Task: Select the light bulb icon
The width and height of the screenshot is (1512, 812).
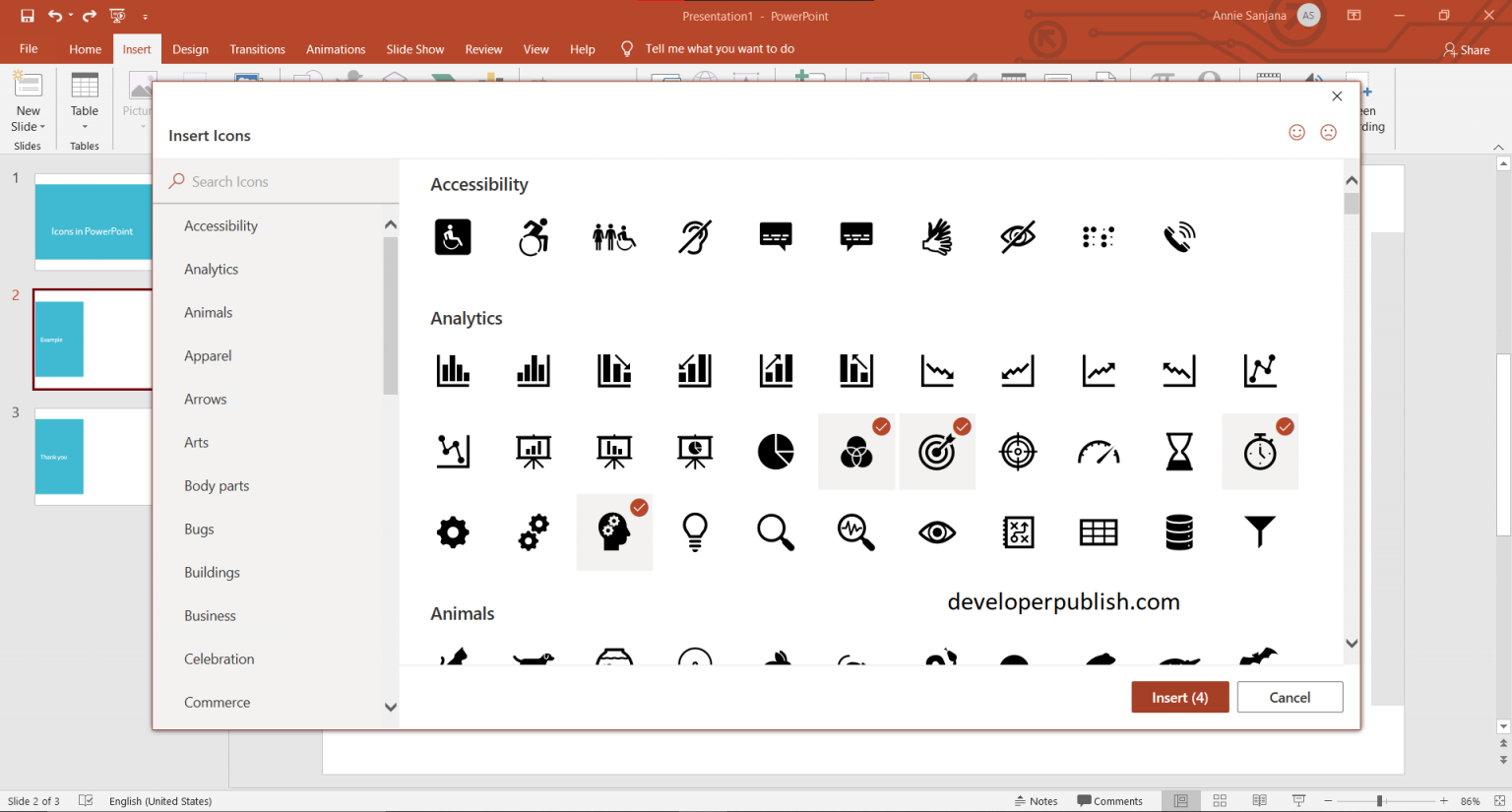Action: [695, 531]
